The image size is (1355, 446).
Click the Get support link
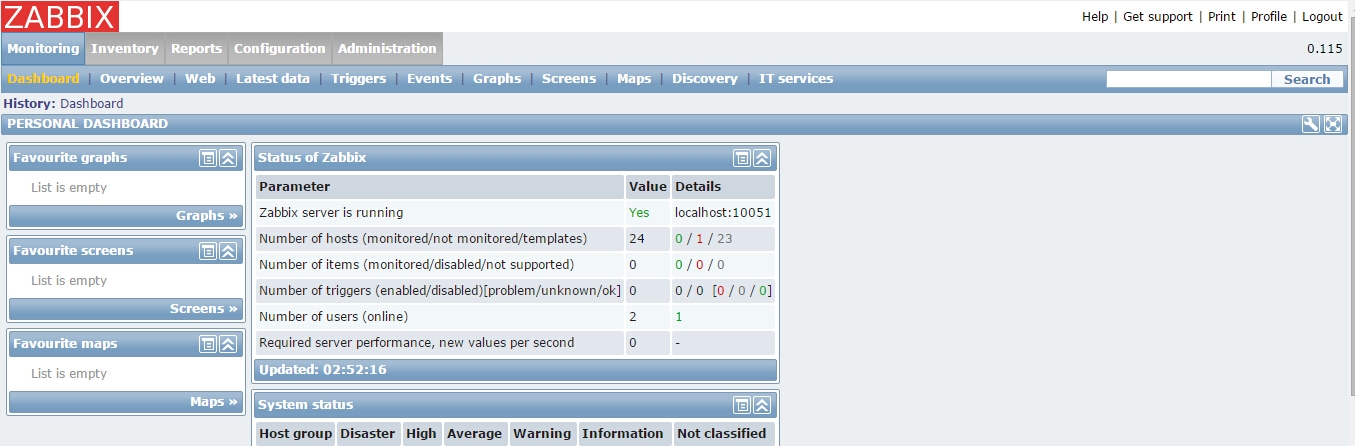[x=1158, y=16]
